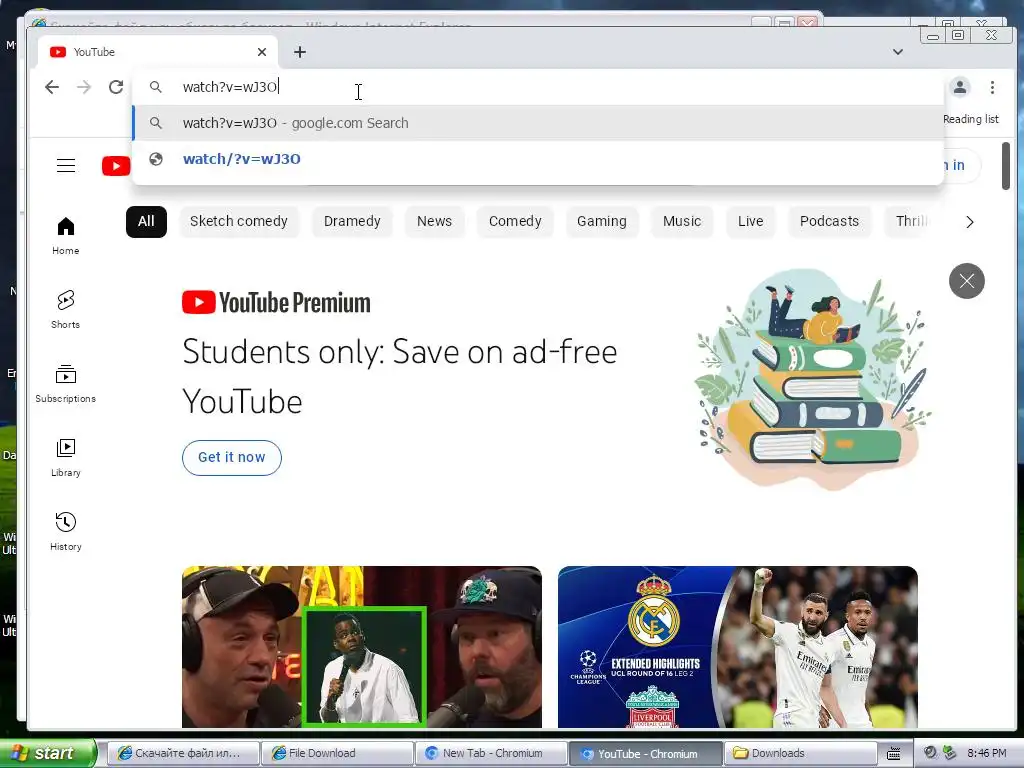Switch to the File Download taskbar item
1024x768 pixels.
[337, 753]
